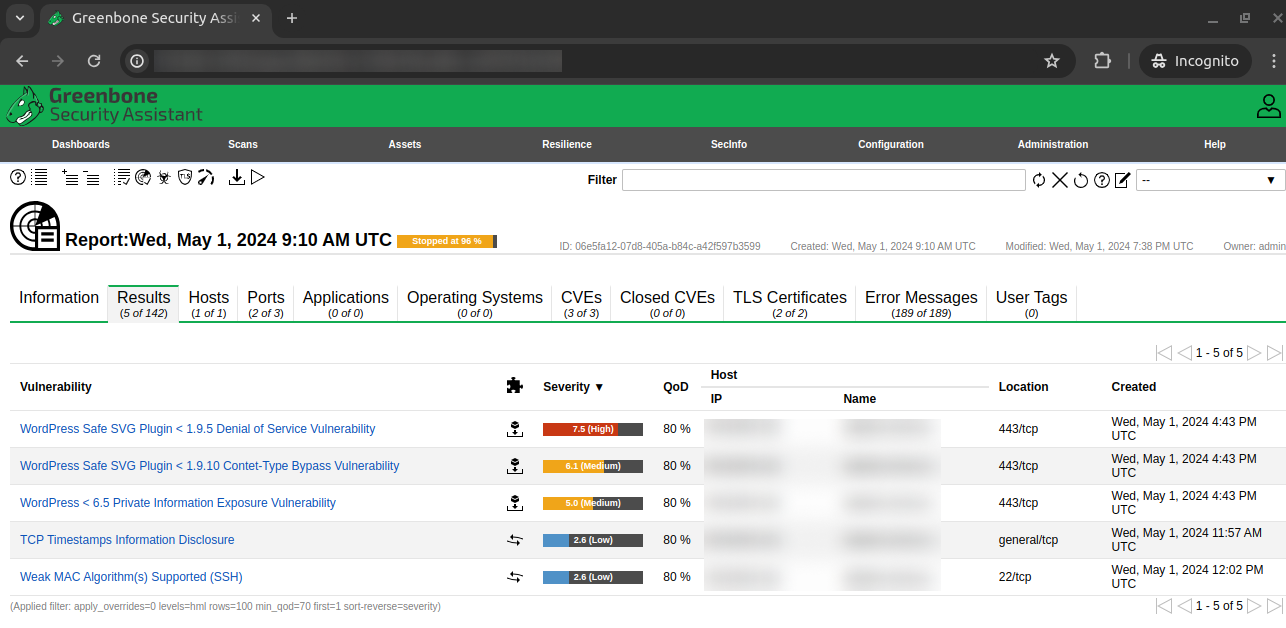Switch to the Closed CVEs tab

pyautogui.click(x=667, y=304)
